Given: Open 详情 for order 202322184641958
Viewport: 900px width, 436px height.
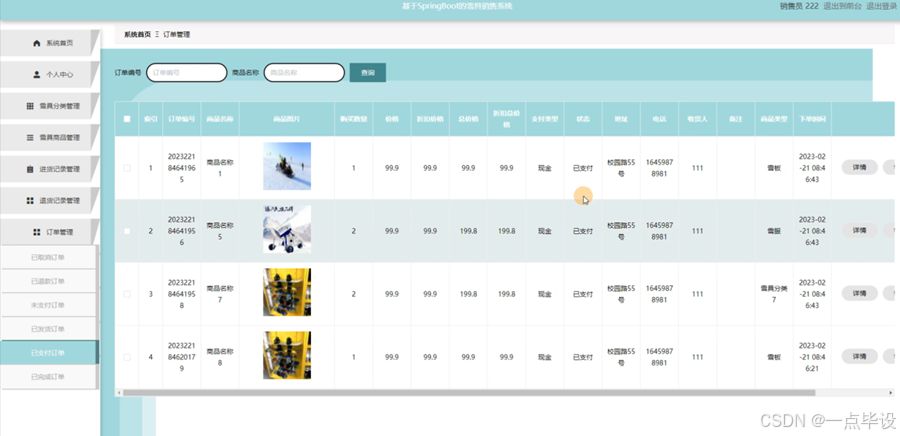Looking at the screenshot, I should 859,293.
